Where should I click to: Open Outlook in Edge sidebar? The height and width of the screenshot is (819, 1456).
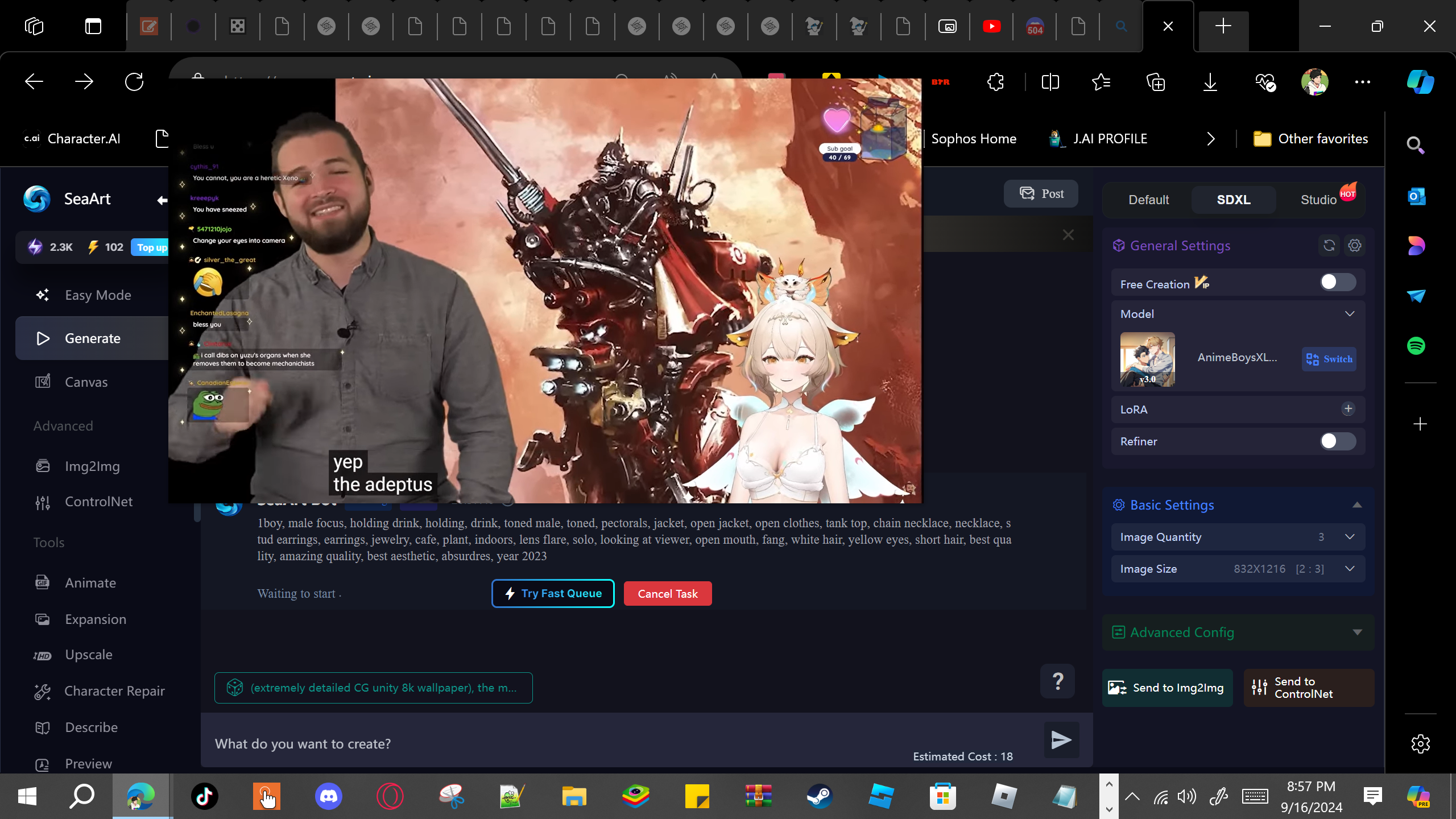(x=1416, y=197)
